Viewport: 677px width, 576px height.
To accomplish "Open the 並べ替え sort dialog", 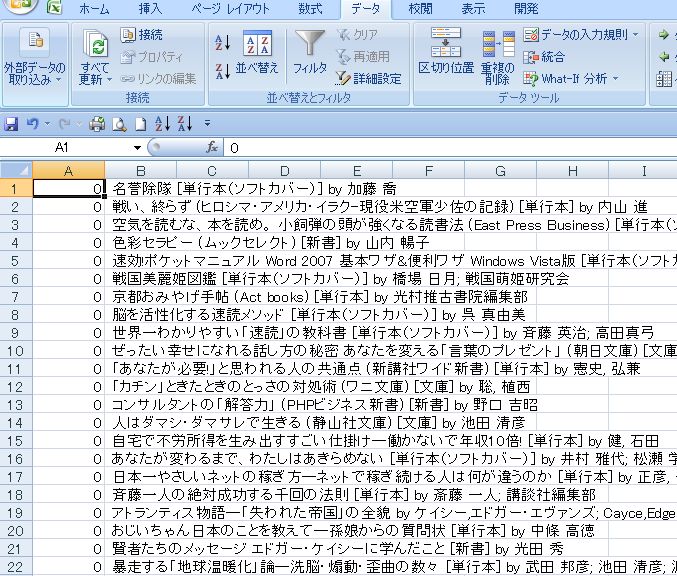I will 257,53.
